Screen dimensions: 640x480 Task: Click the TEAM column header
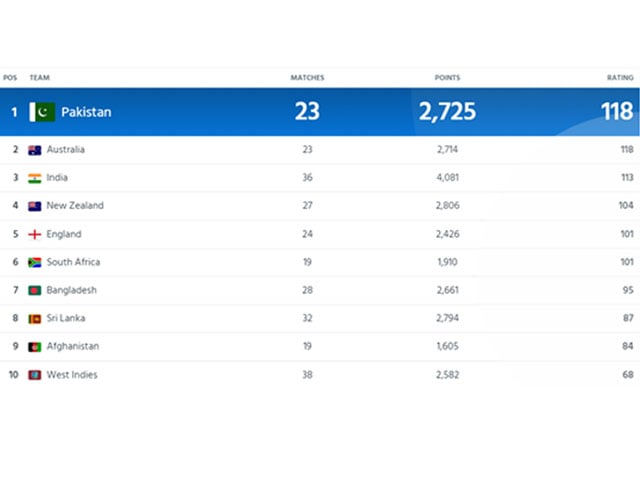point(40,78)
